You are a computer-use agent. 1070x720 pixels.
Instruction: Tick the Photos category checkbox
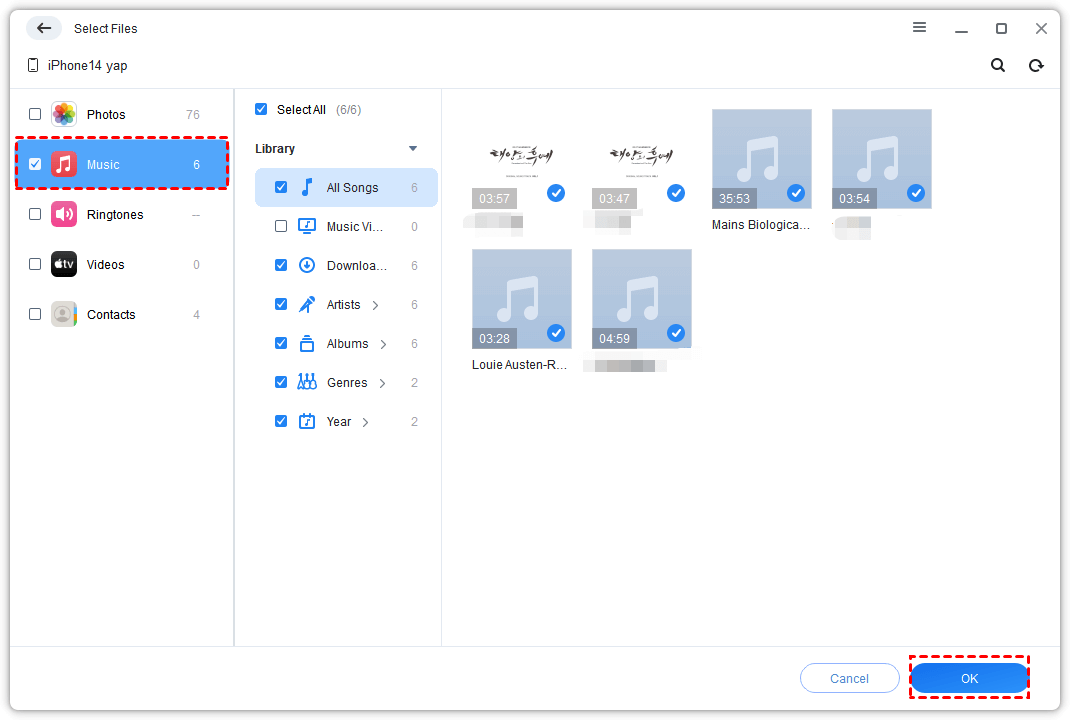(35, 115)
